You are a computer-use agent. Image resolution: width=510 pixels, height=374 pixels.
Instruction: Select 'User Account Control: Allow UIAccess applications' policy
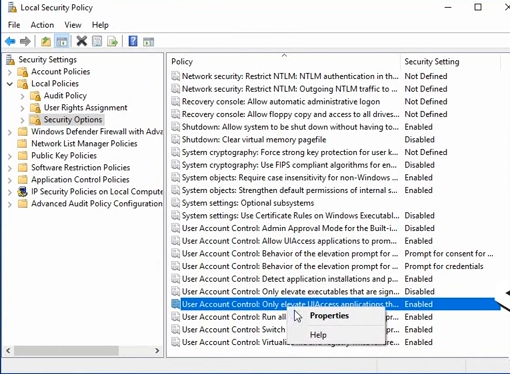[289, 241]
